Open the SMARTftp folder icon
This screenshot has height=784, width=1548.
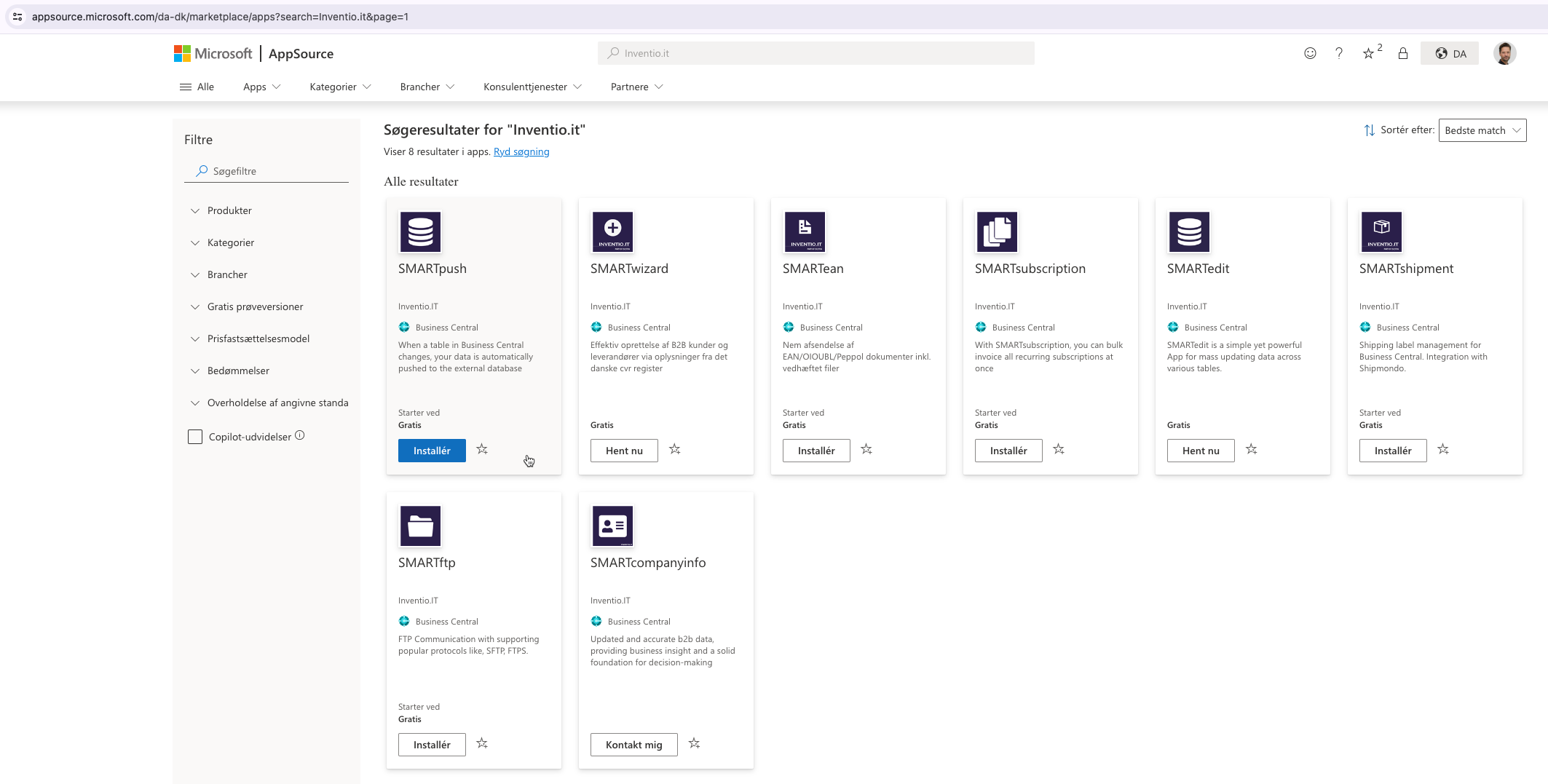coord(420,526)
